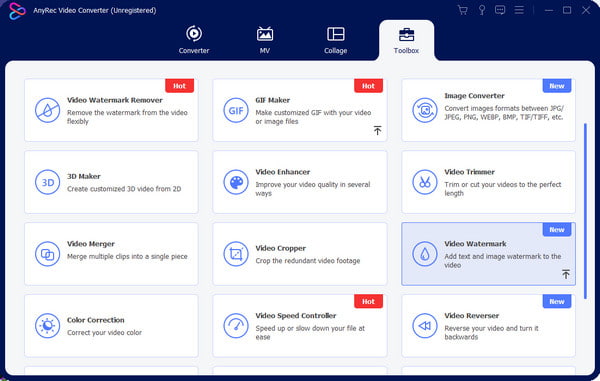Screen dimensions: 600x381
Task: Click the Video Enhancer palette icon
Action: click(x=236, y=182)
